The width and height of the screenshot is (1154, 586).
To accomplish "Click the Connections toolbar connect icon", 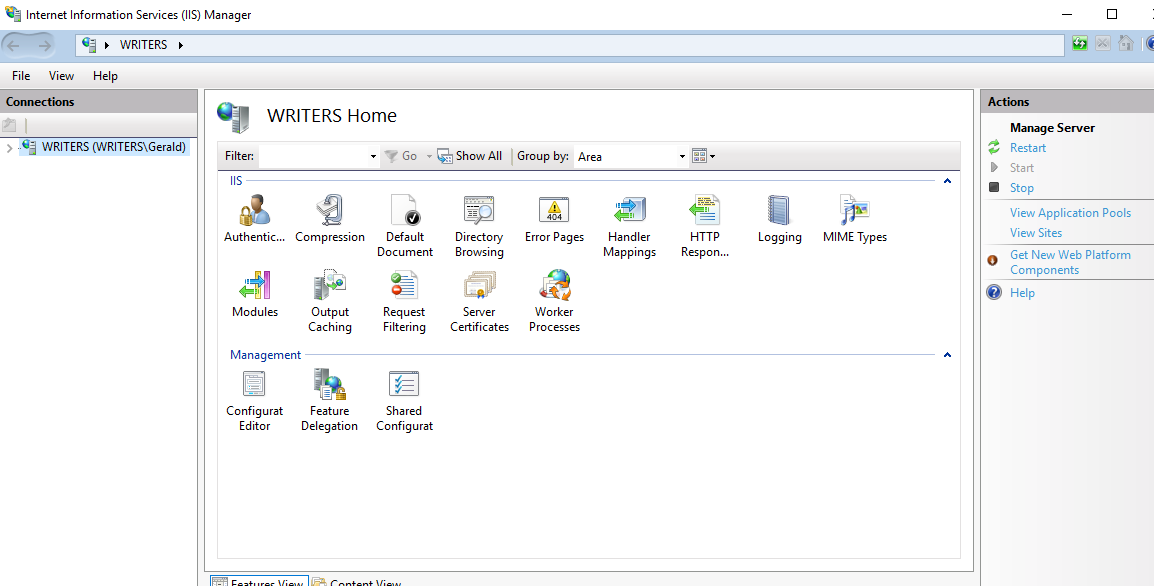I will point(9,125).
